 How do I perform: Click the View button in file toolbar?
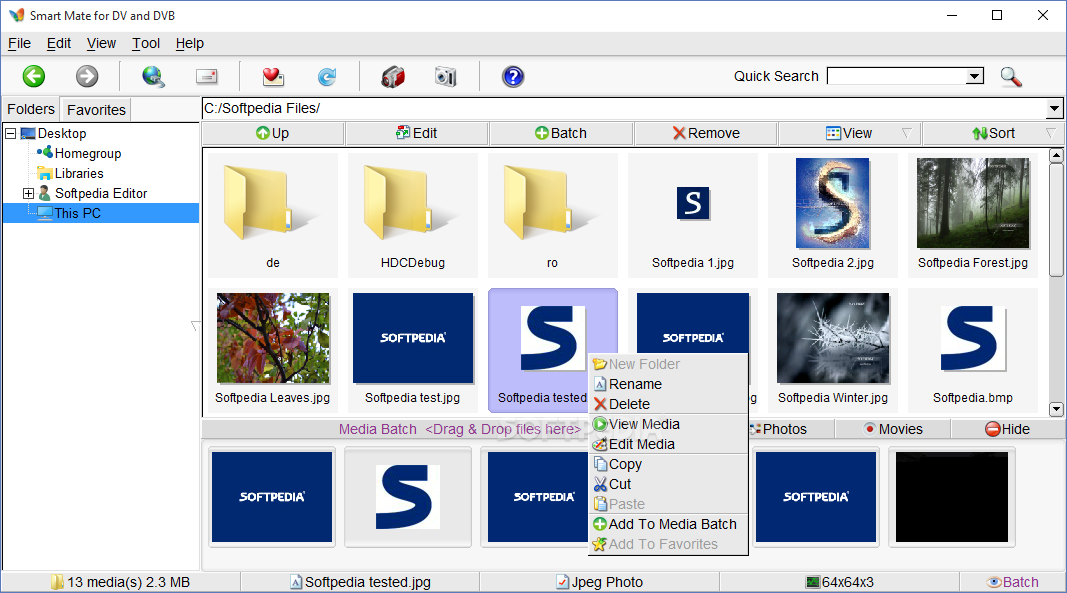(849, 133)
